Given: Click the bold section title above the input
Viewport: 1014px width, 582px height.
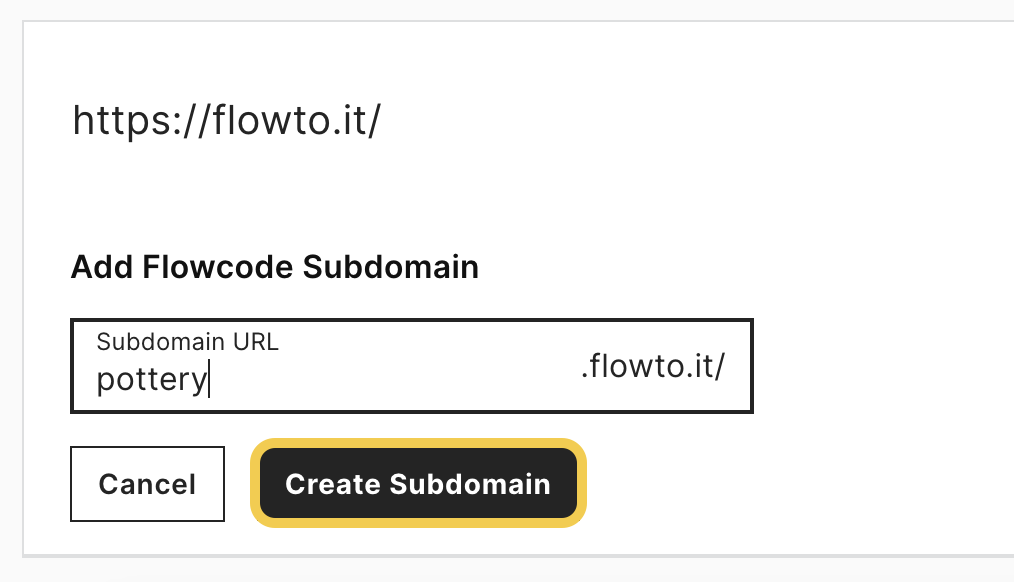Looking at the screenshot, I should coord(275,267).
